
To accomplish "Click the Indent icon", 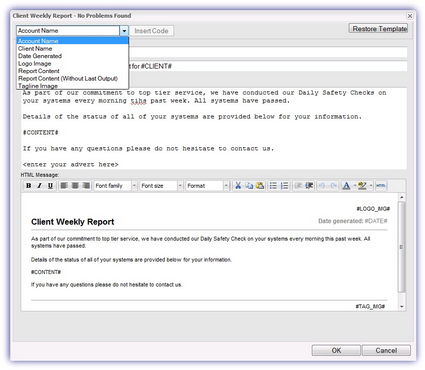I will 309,186.
